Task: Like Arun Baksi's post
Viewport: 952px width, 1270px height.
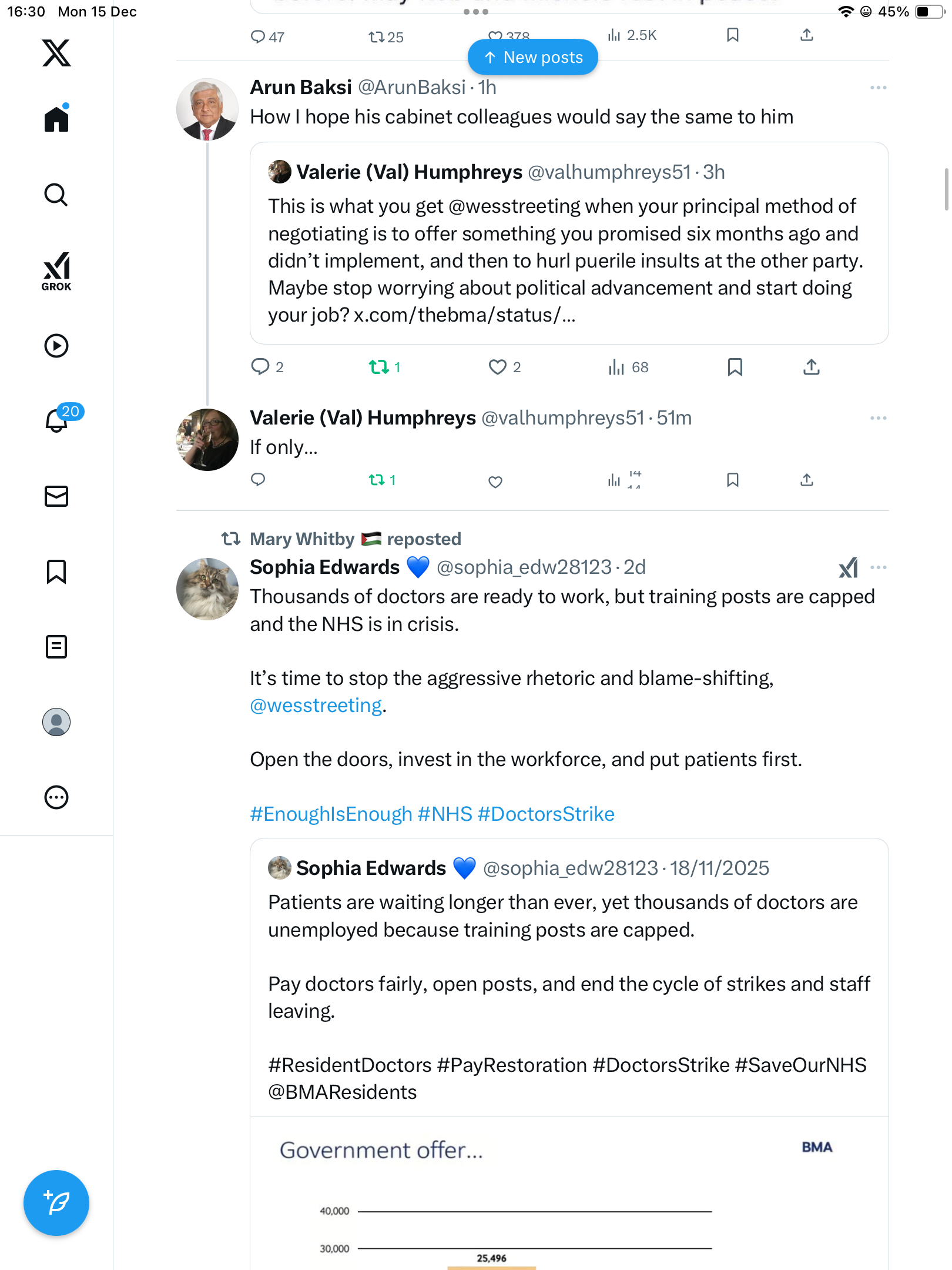Action: click(x=497, y=367)
